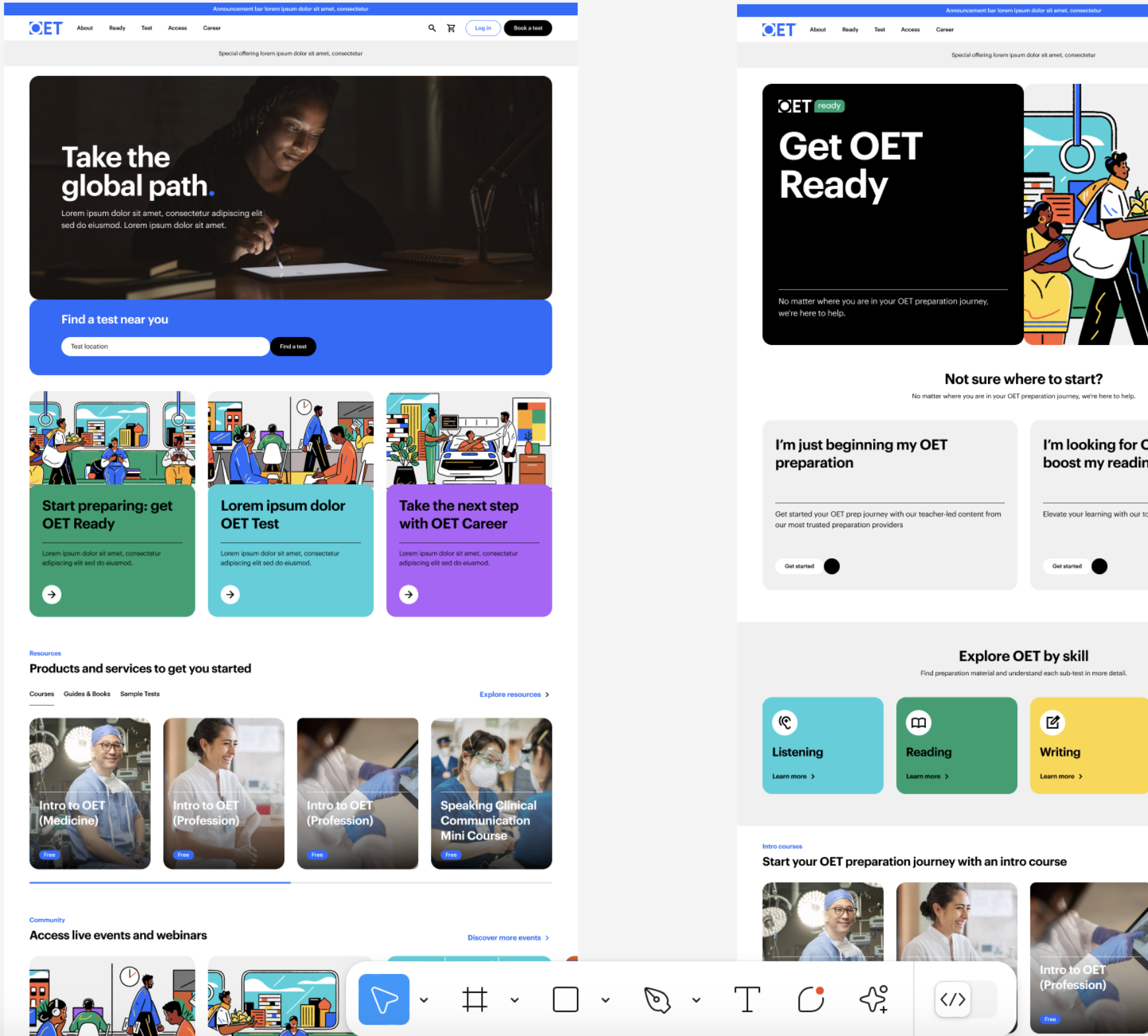Click black circle on second Get started card
This screenshot has width=1148, height=1036.
click(x=1100, y=566)
